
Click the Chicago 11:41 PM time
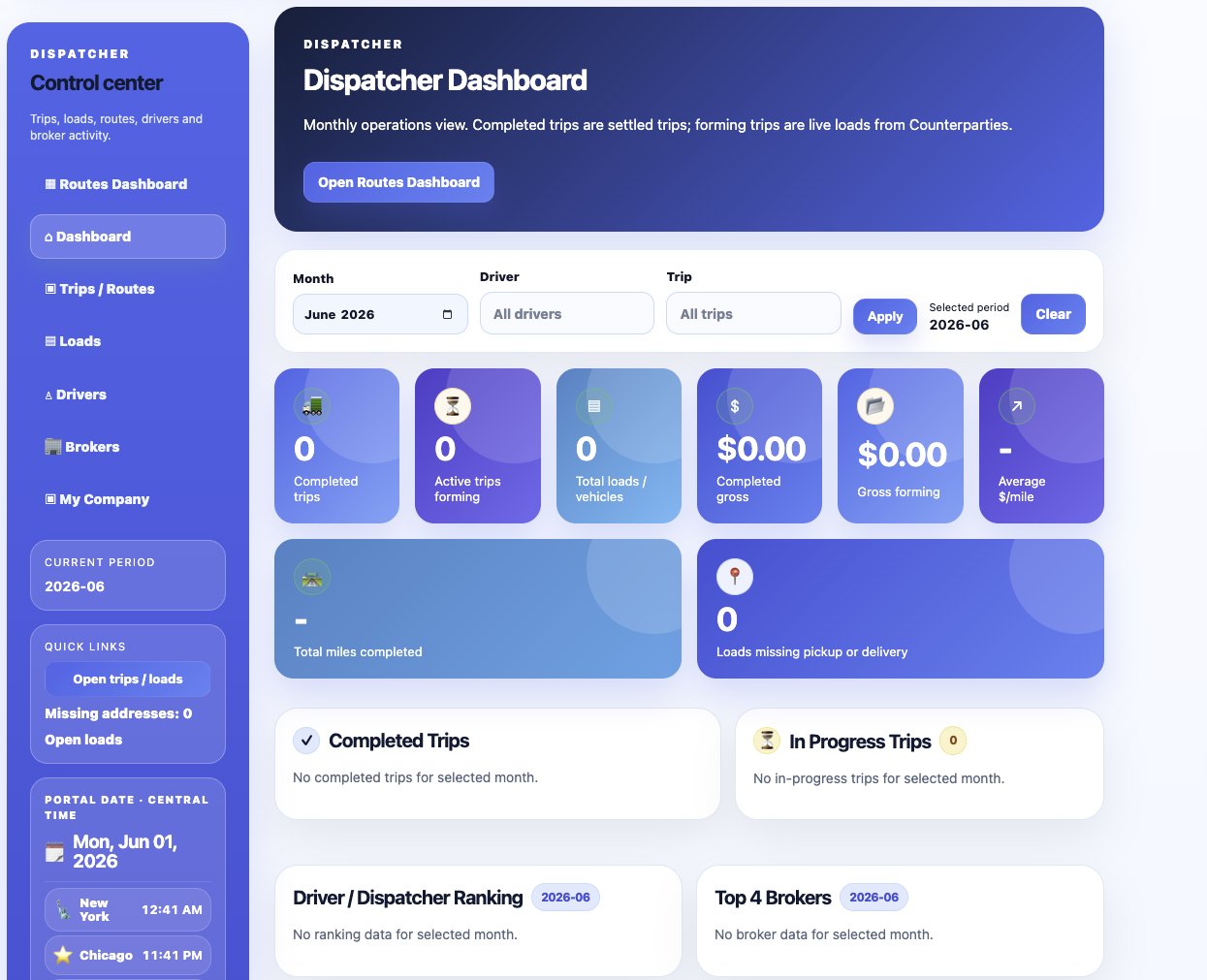172,955
